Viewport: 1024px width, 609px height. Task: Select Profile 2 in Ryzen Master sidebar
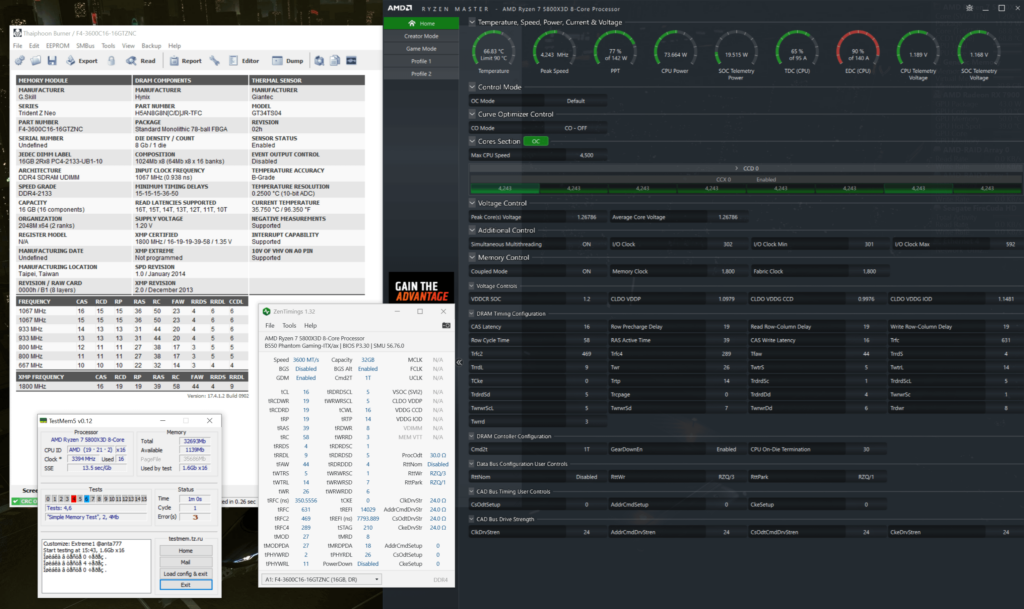point(421,74)
